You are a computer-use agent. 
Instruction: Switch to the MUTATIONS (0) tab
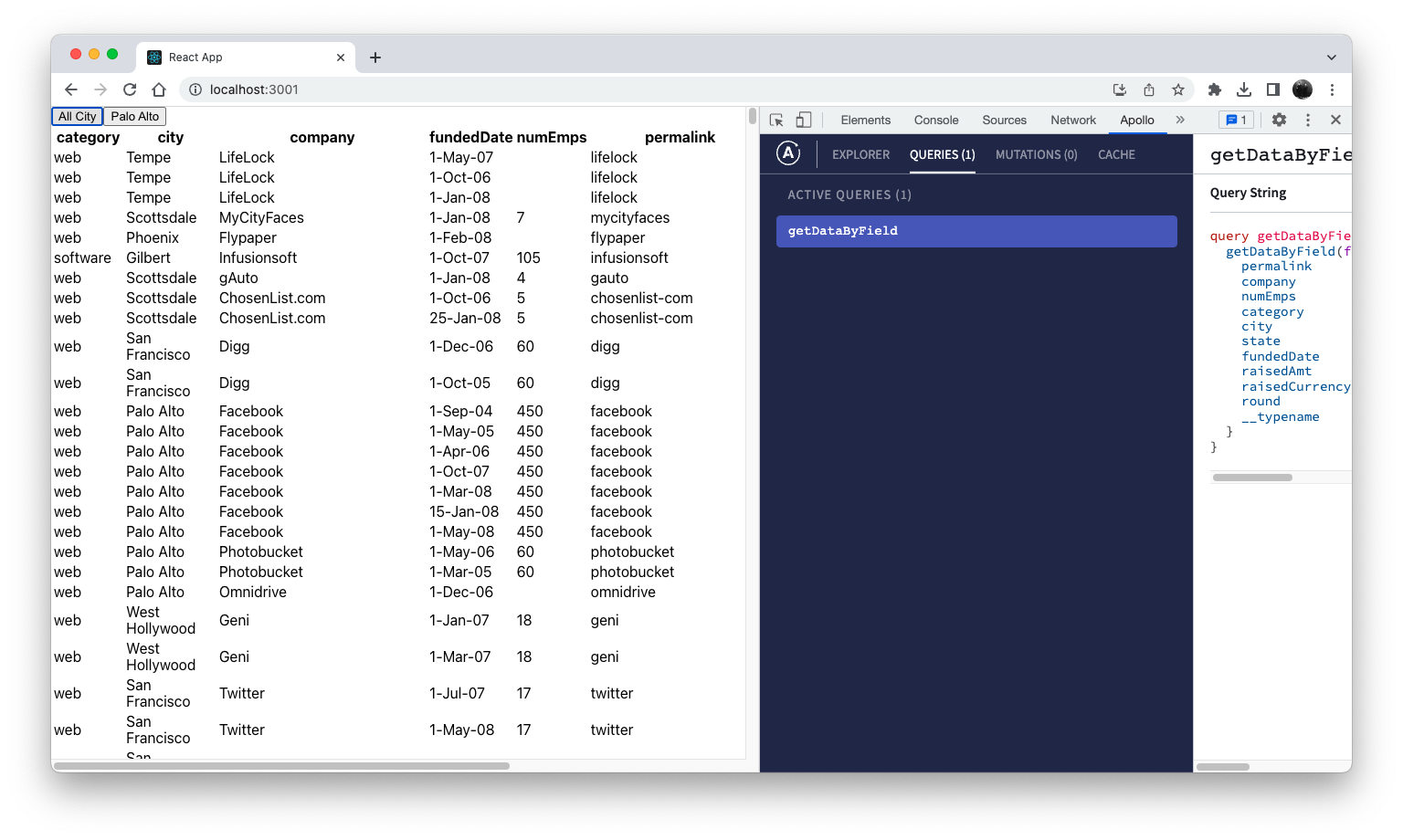click(x=1036, y=154)
